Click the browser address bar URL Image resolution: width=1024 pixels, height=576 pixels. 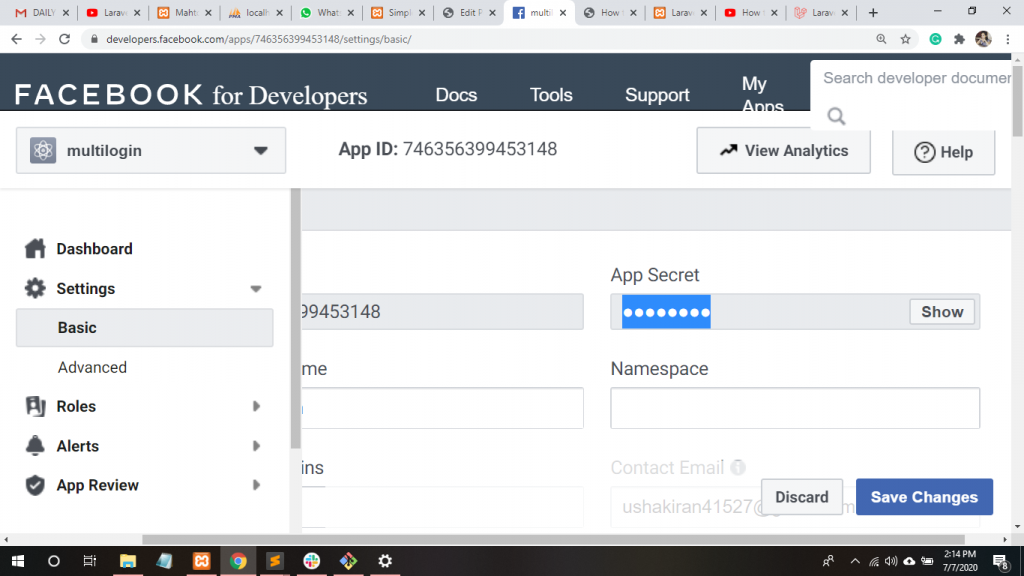(x=259, y=39)
